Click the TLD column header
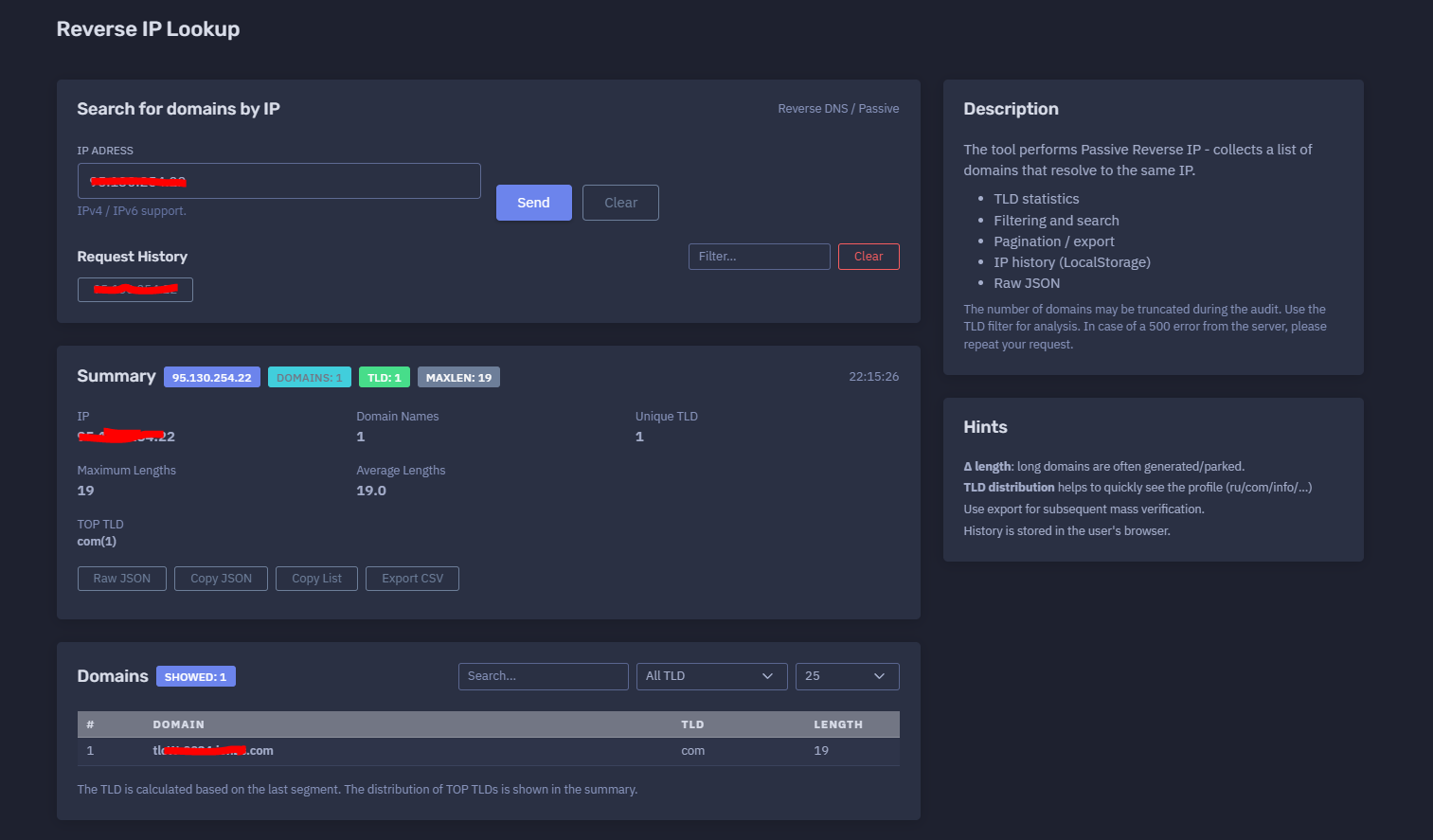The image size is (1433, 840). coord(692,724)
